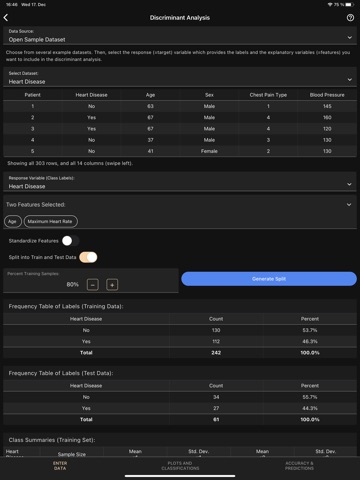Viewport: 360px width, 480px height.
Task: Switch to the Enter Data tab
Action: click(60, 466)
